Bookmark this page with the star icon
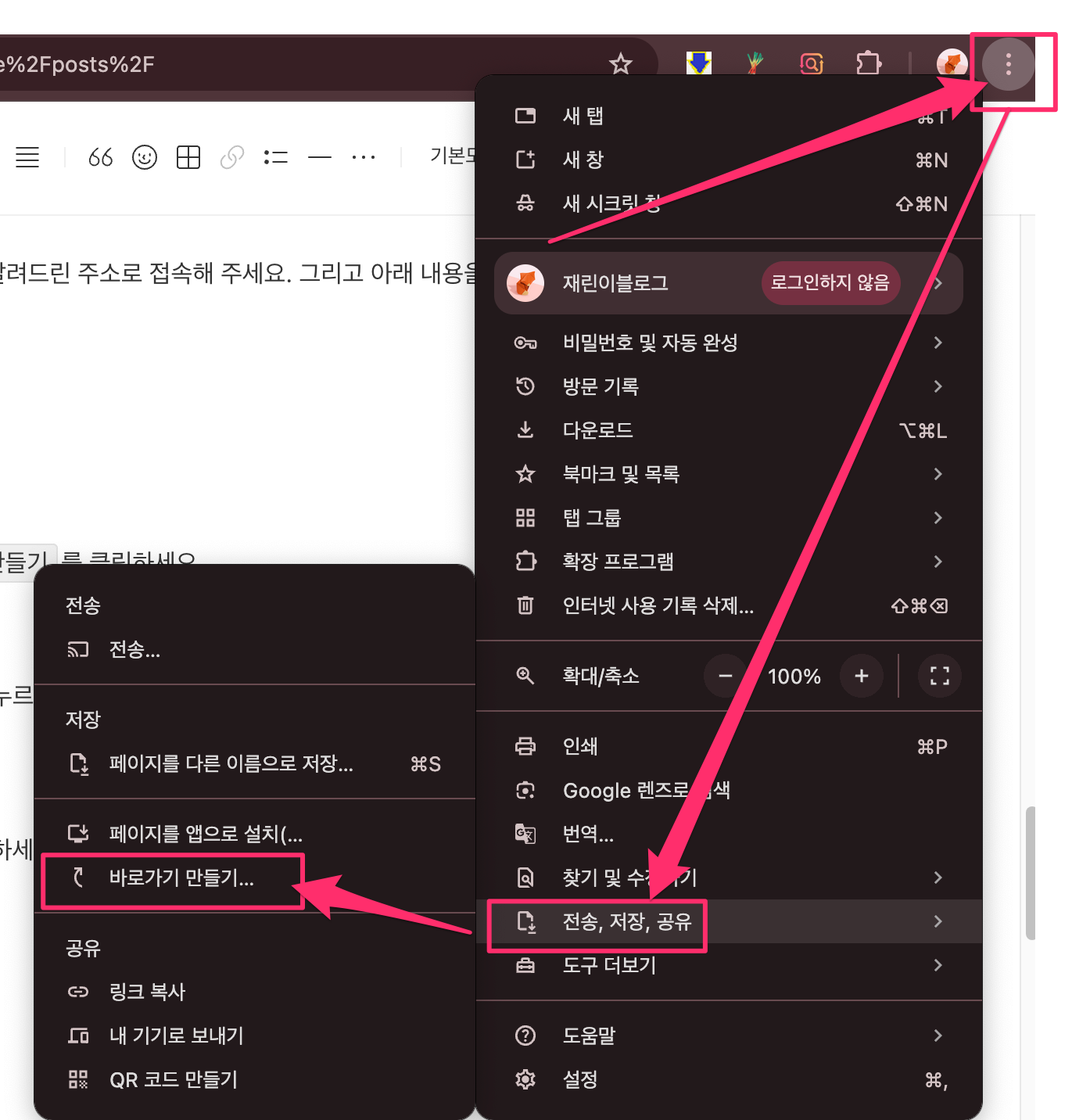This screenshot has height=1120, width=1090. coord(621,63)
